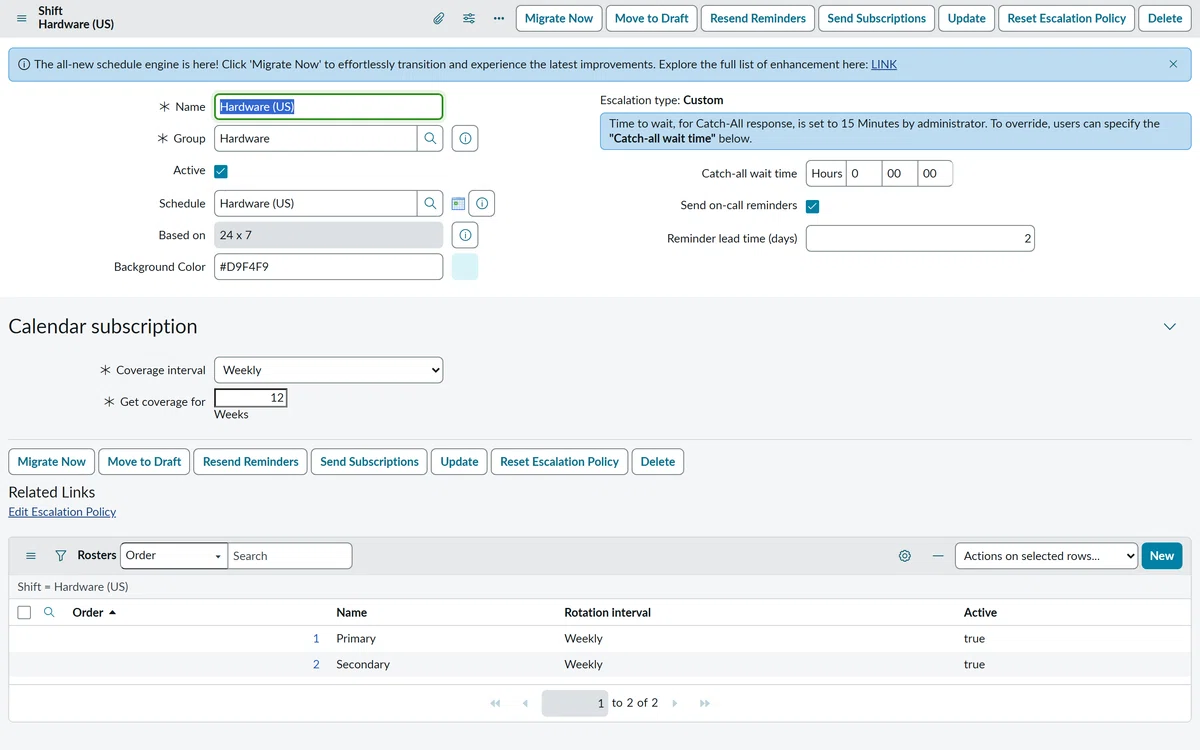Click the Rosters page number input box

[x=575, y=703]
